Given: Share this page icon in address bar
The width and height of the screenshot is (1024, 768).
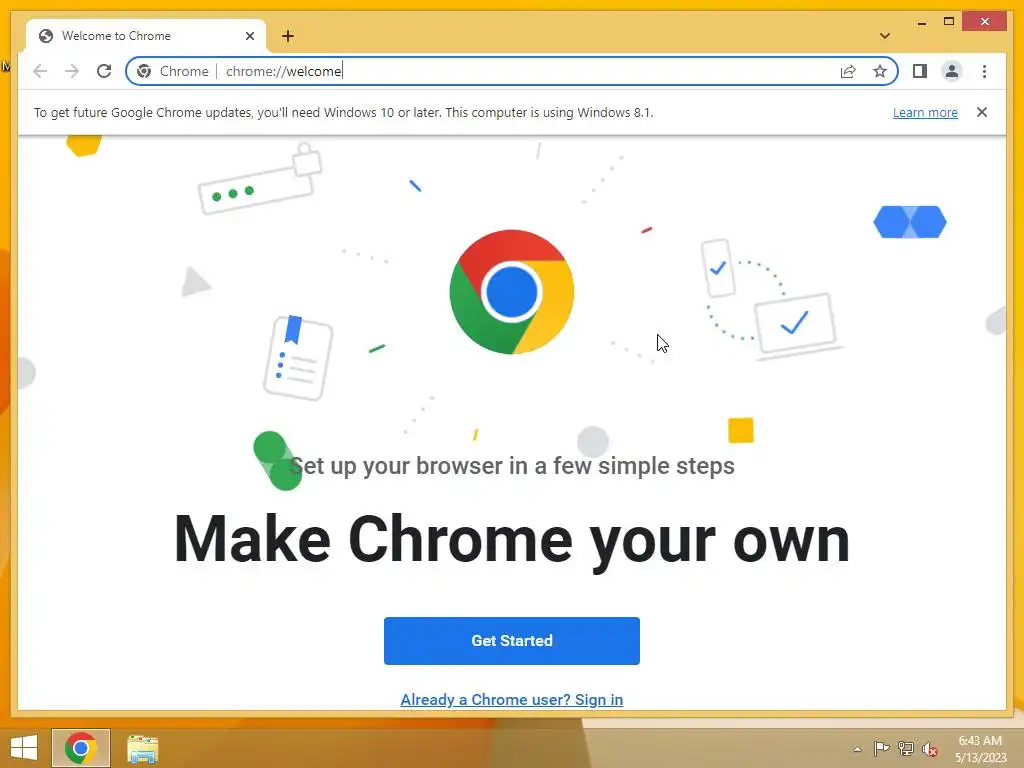Looking at the screenshot, I should tap(848, 71).
